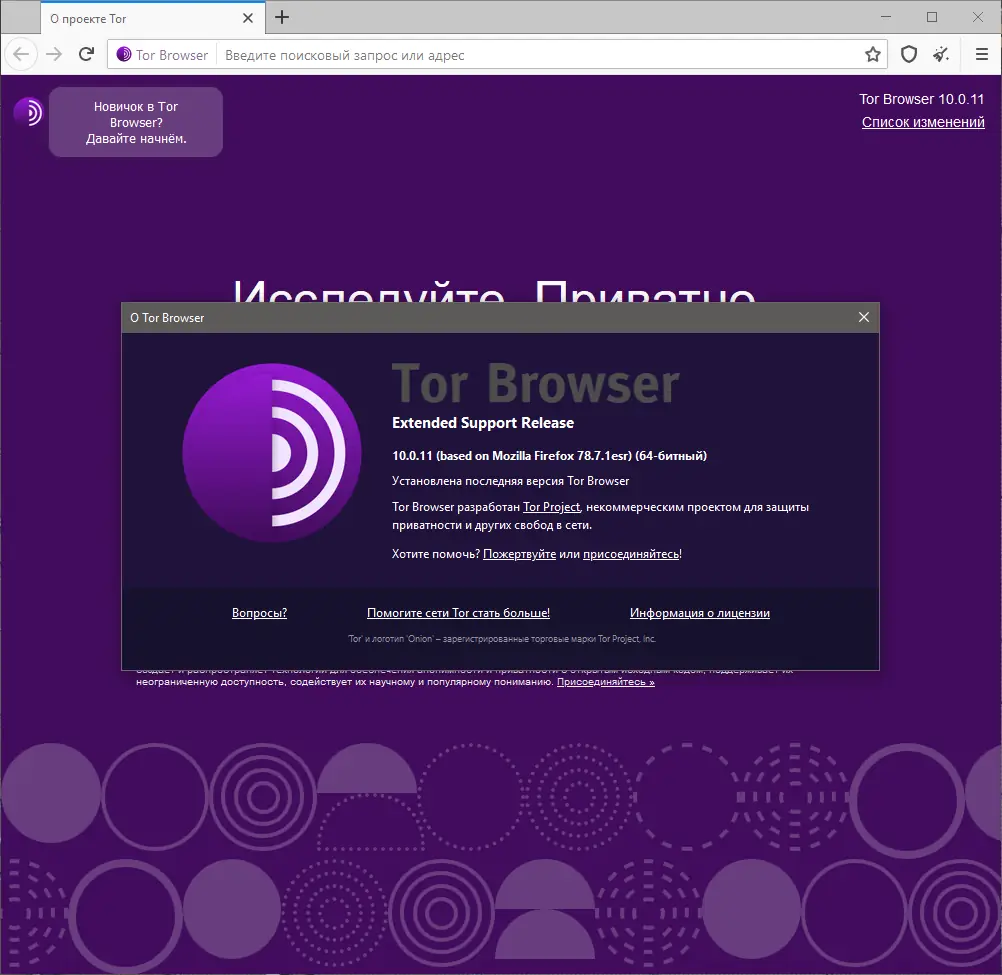Bookmark this page using the star icon
1002x975 pixels.
click(872, 54)
